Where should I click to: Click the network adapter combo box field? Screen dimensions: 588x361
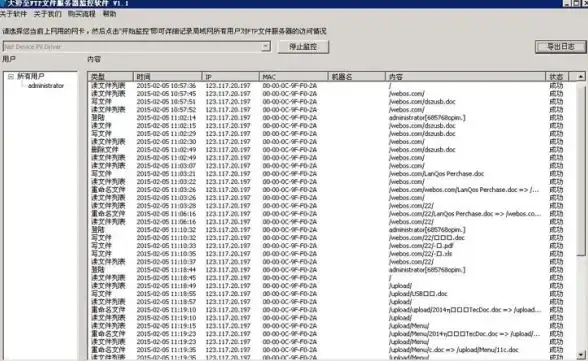(x=136, y=46)
